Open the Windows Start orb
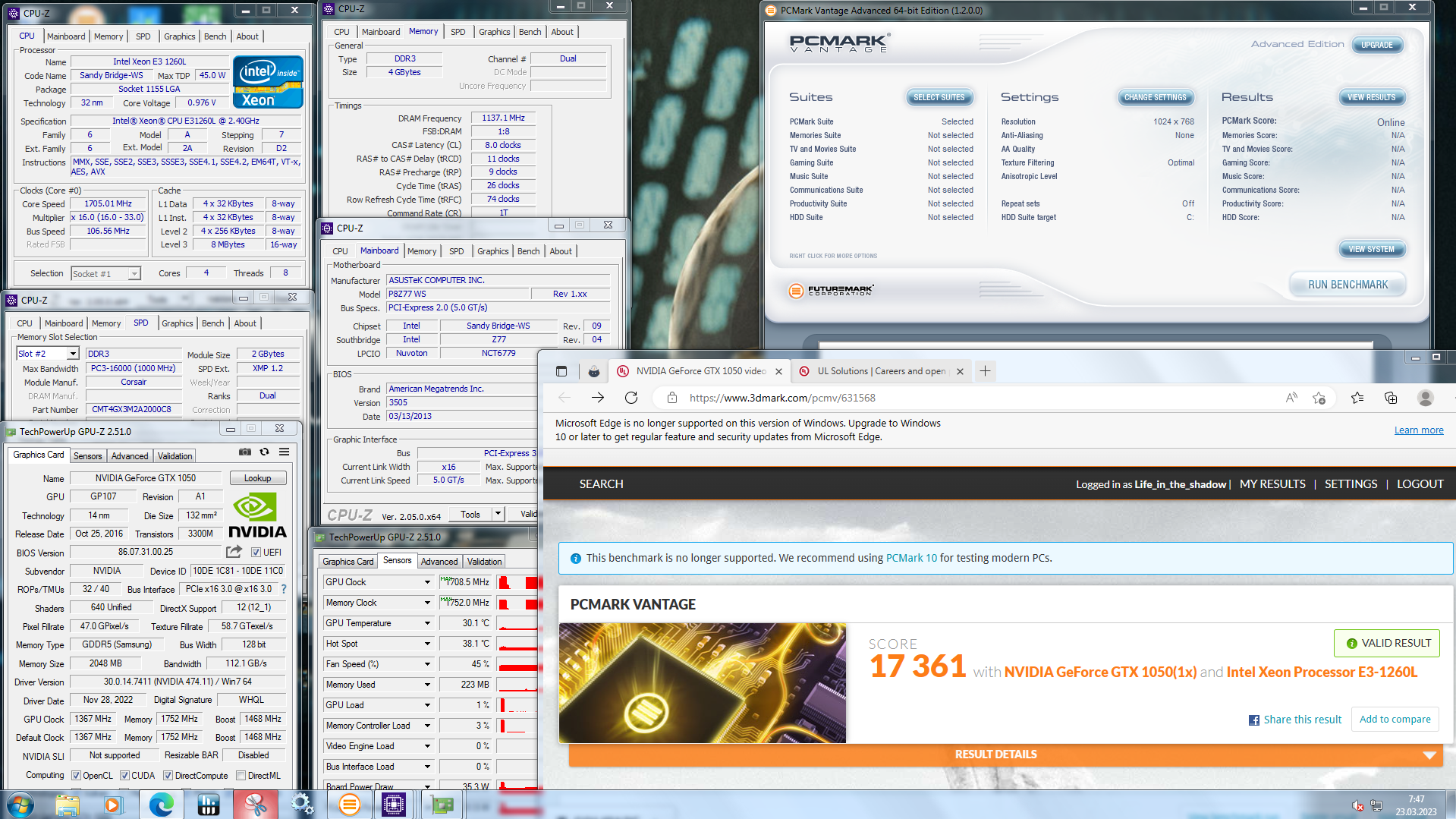The width and height of the screenshot is (1456, 819). [20, 805]
